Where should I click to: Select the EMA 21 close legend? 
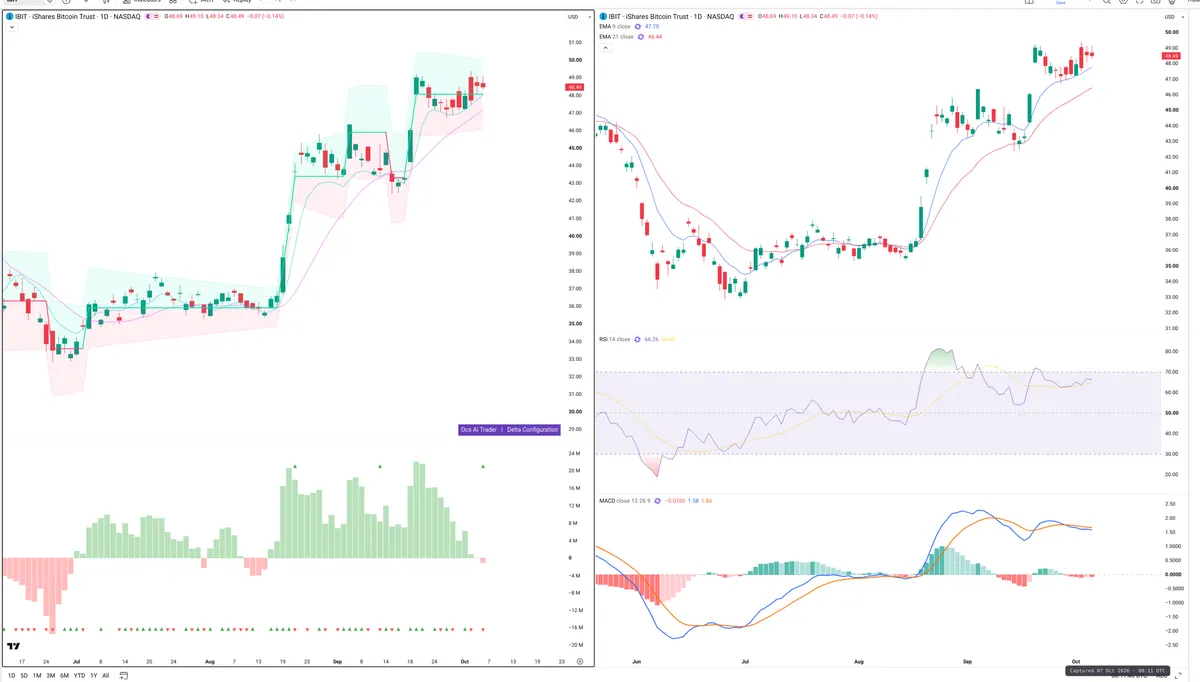pyautogui.click(x=617, y=36)
